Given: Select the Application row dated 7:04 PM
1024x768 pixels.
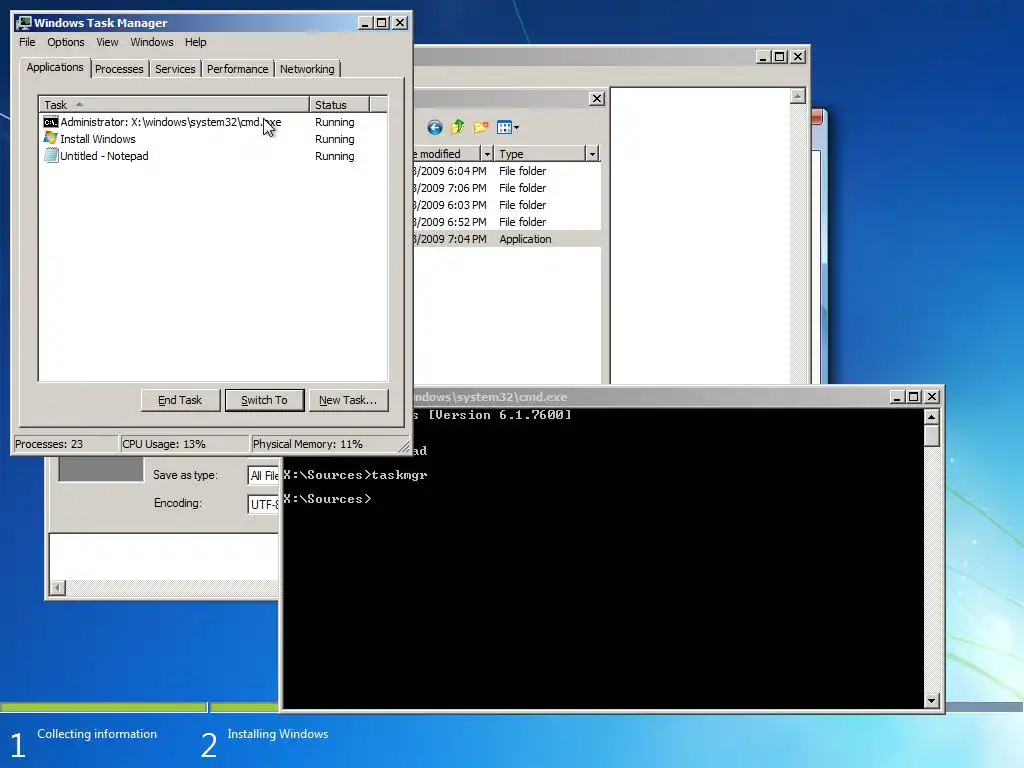Looking at the screenshot, I should click(507, 239).
